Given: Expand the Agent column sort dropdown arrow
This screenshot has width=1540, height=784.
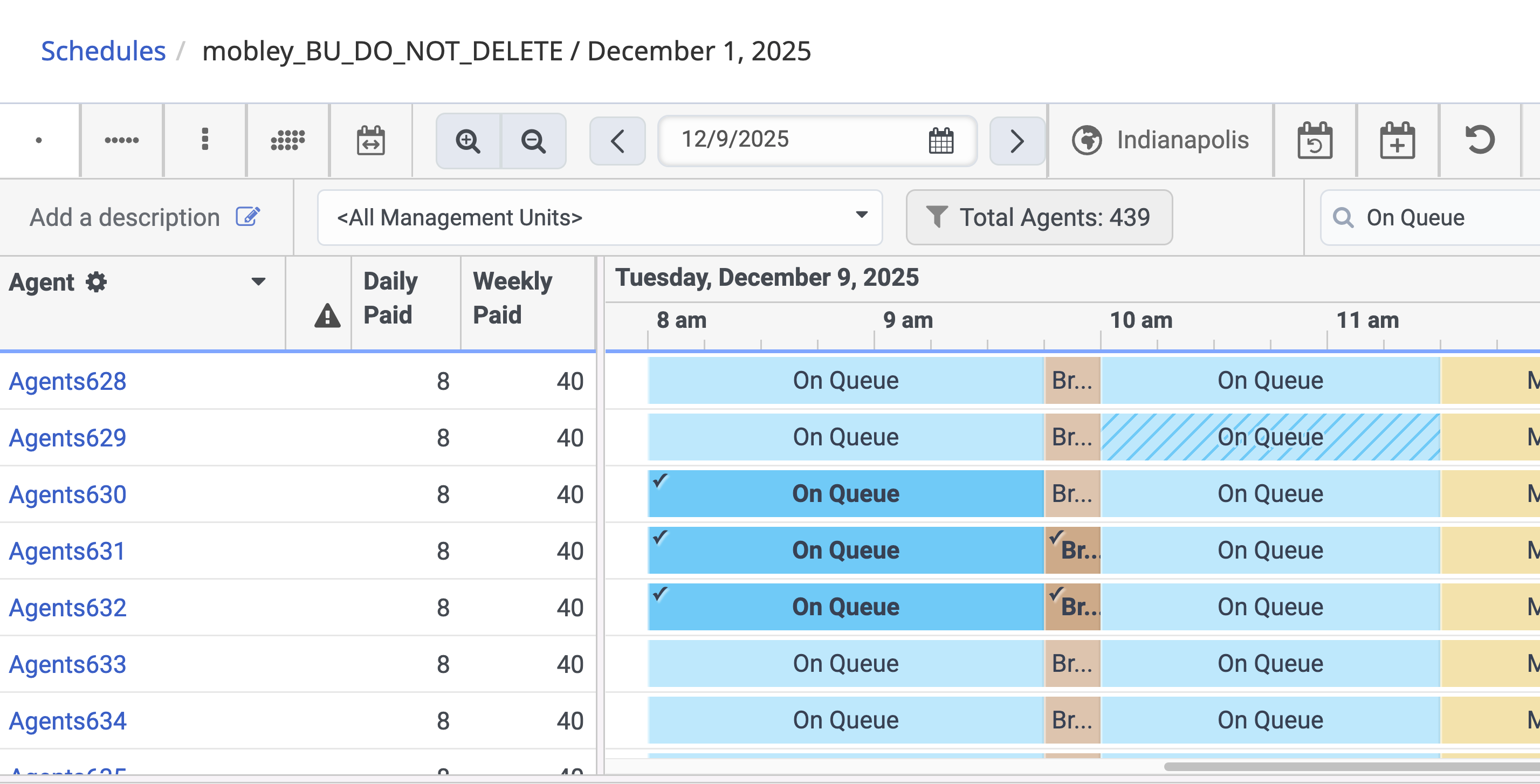Looking at the screenshot, I should [258, 281].
